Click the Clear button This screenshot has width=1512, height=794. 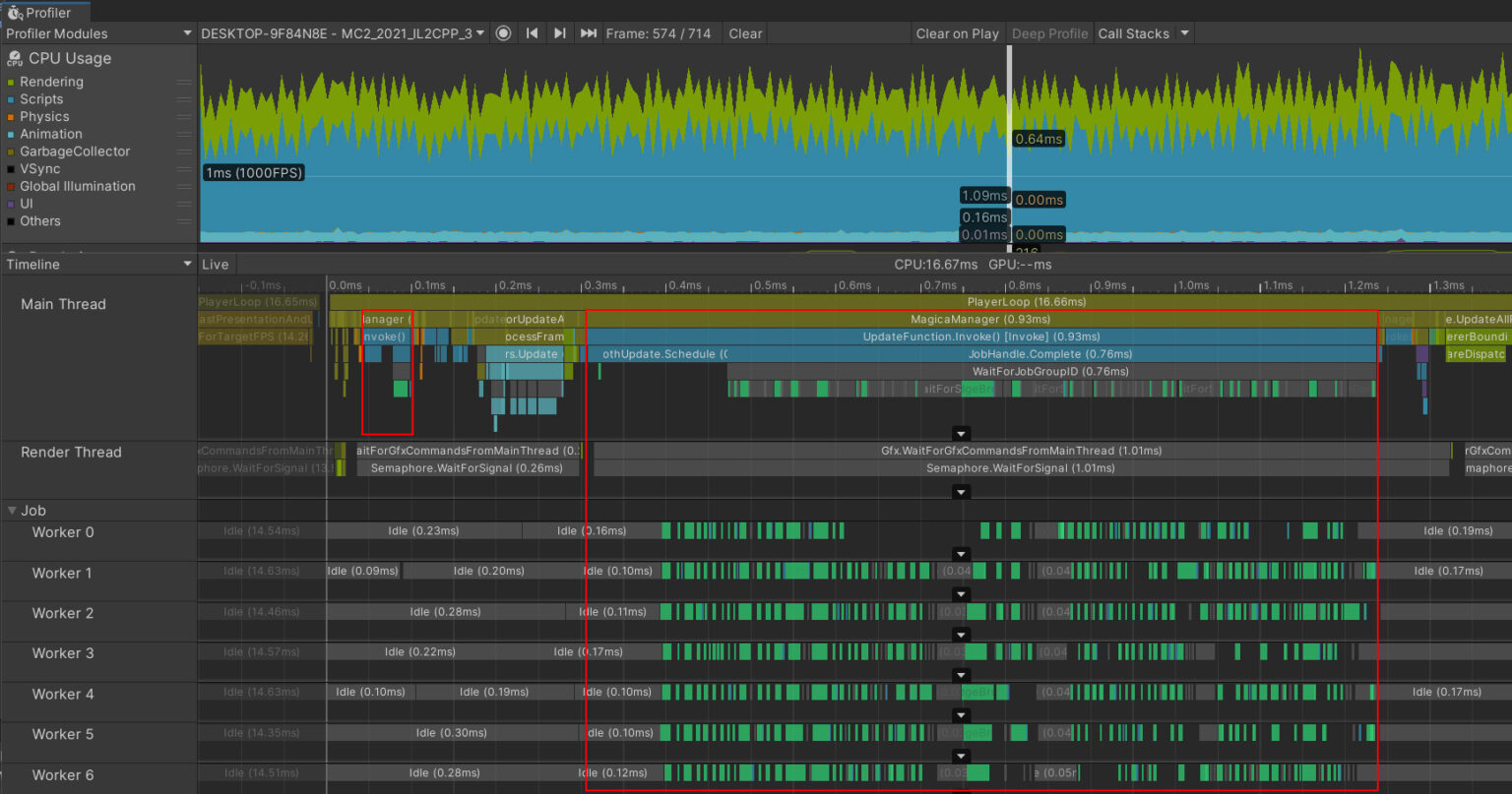click(745, 33)
